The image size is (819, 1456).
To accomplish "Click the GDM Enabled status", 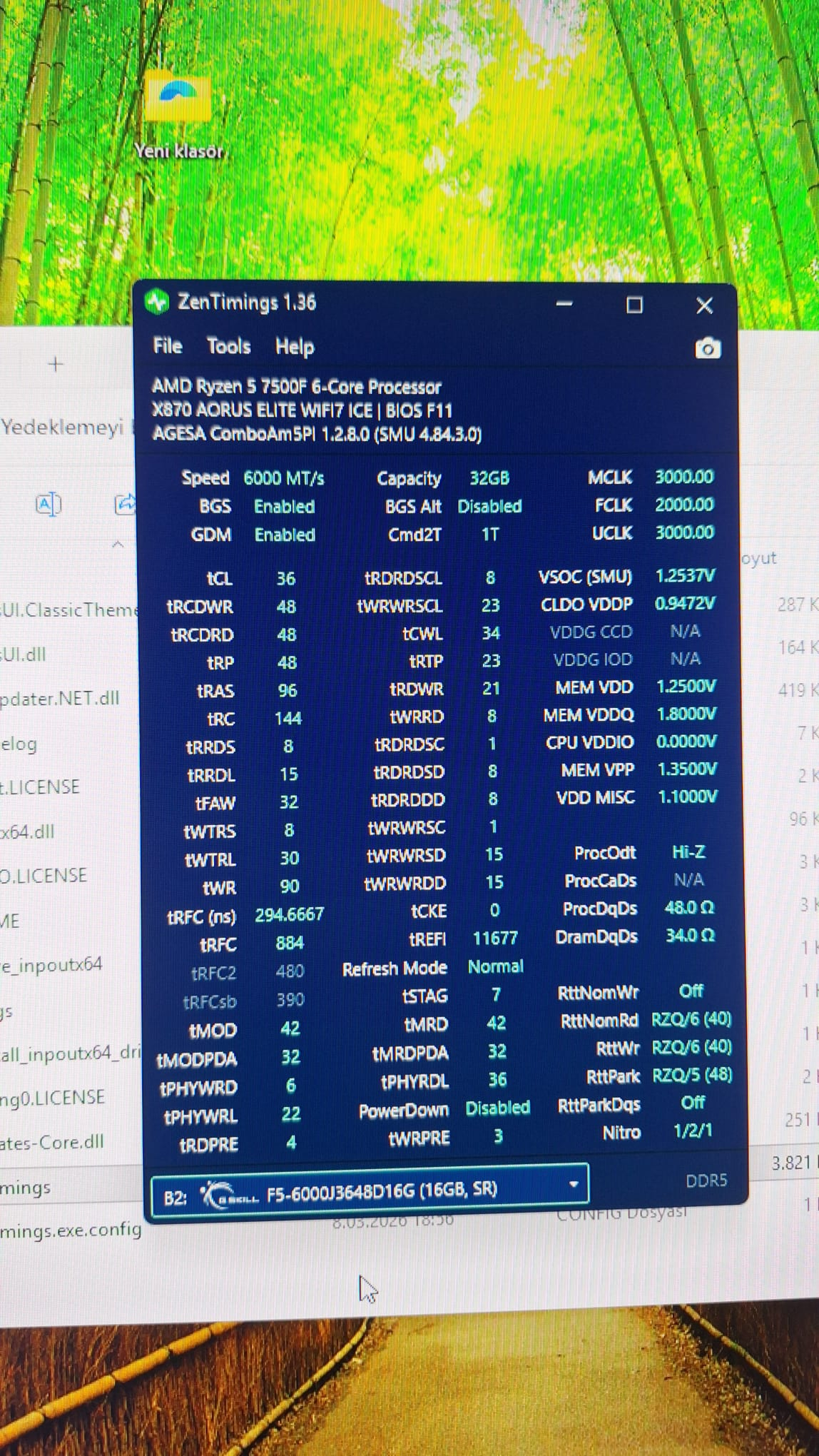I will click(x=285, y=535).
